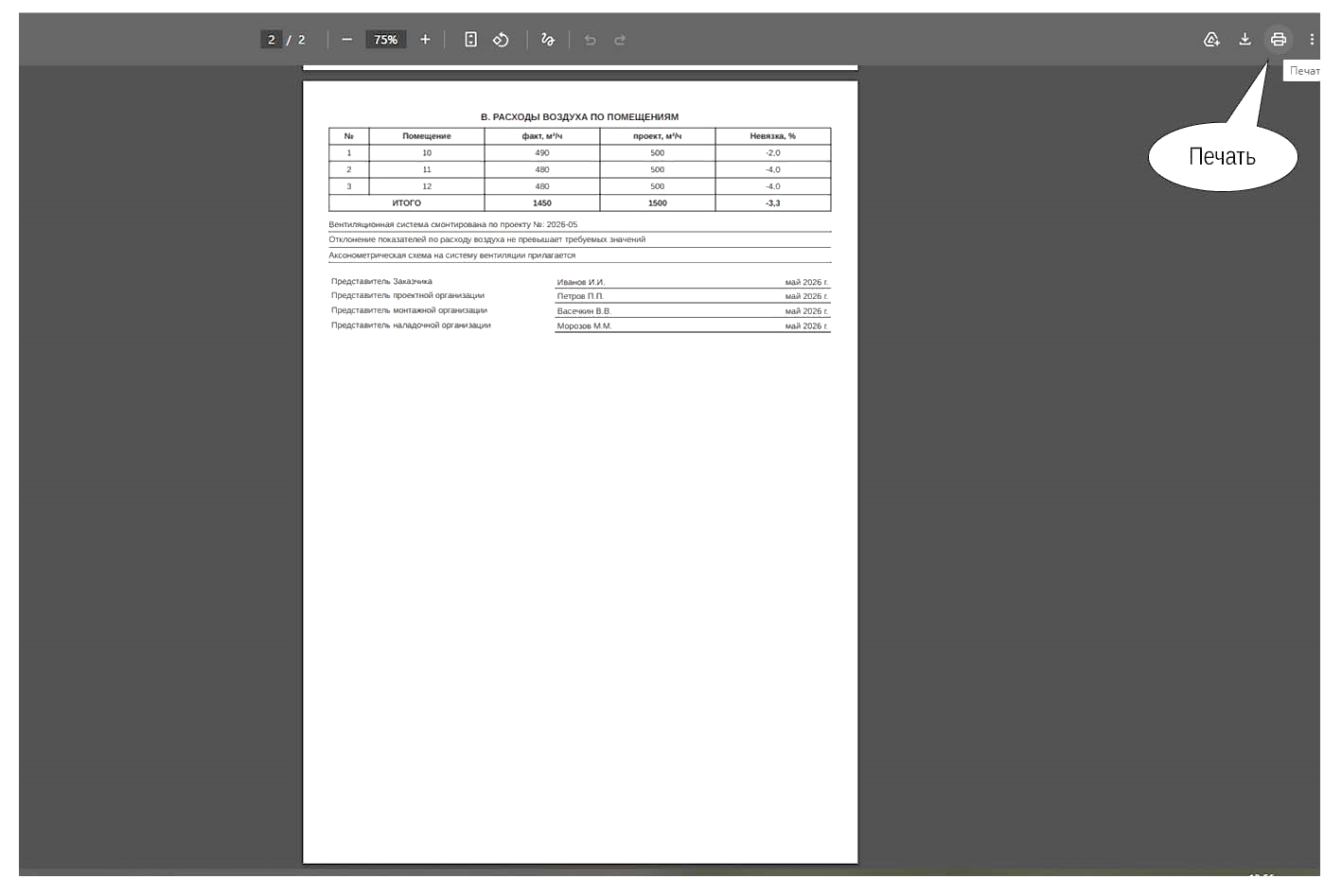
Task: Click the name Морозов М.М. signature line
Action: pyautogui.click(x=693, y=325)
